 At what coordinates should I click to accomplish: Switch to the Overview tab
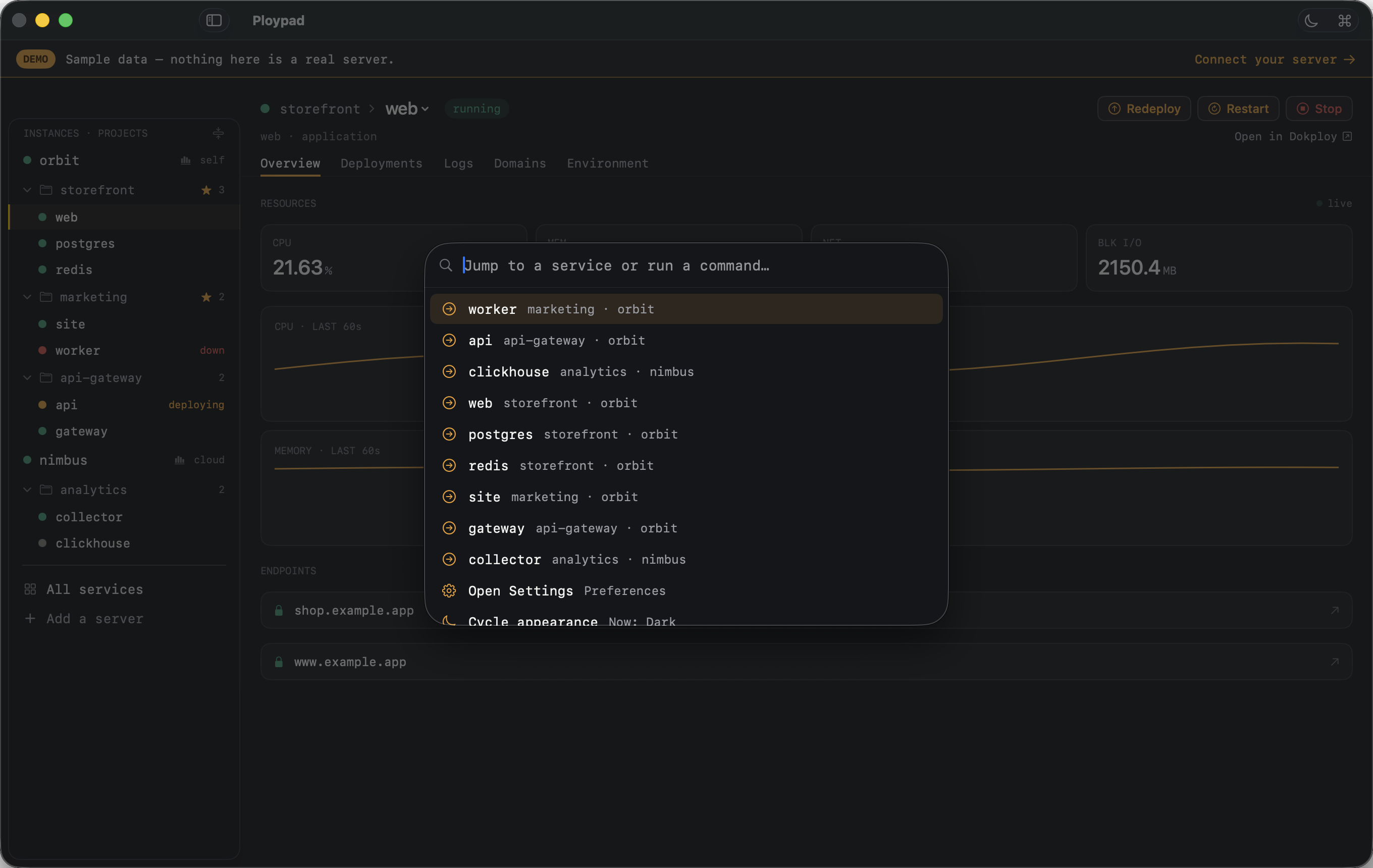[290, 164]
